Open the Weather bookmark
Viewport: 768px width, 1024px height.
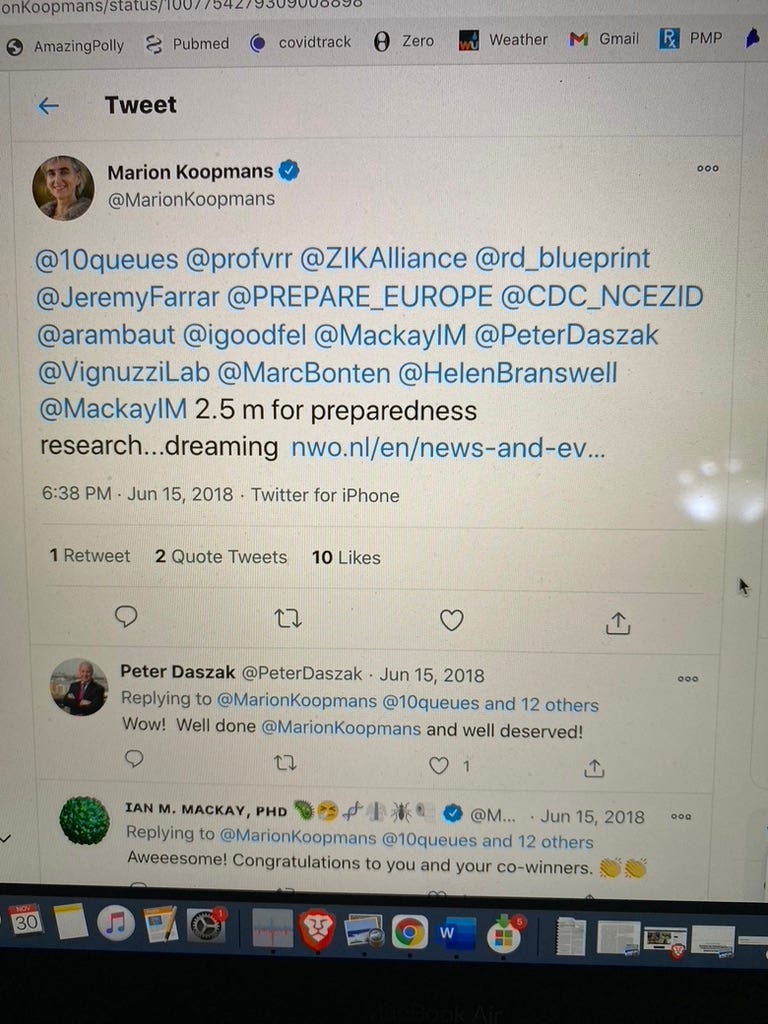click(503, 40)
